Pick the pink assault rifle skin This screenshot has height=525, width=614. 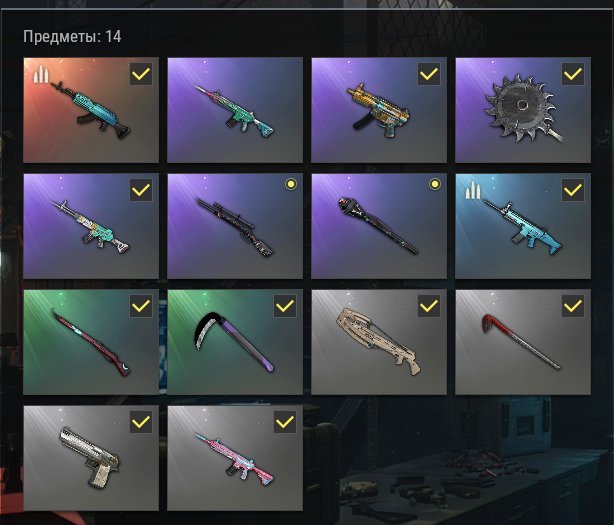(x=235, y=458)
